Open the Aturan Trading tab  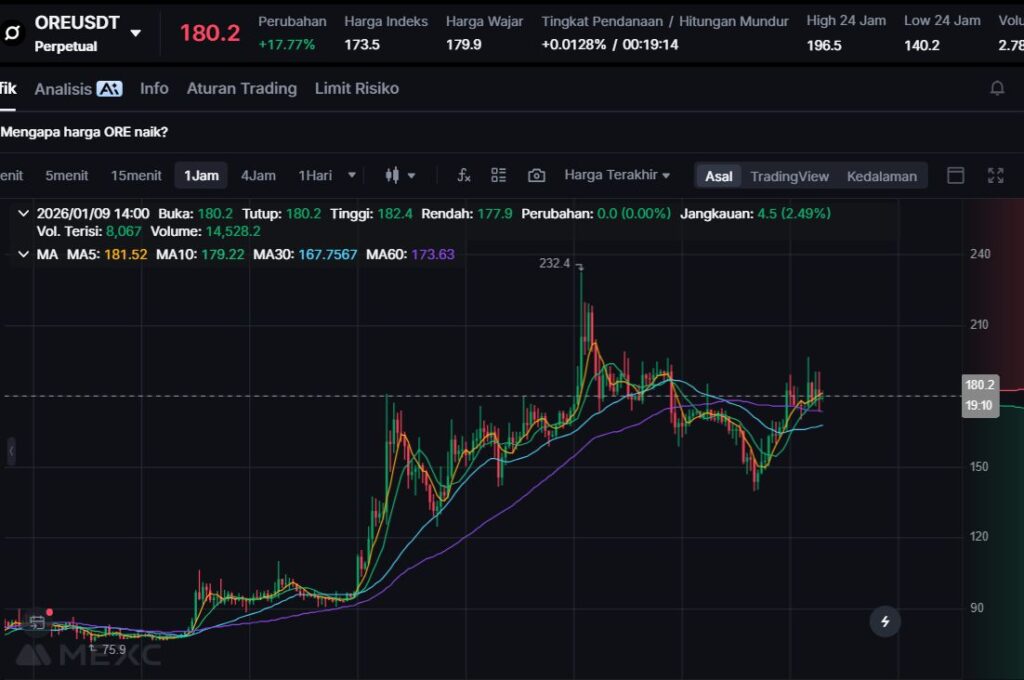coord(241,88)
